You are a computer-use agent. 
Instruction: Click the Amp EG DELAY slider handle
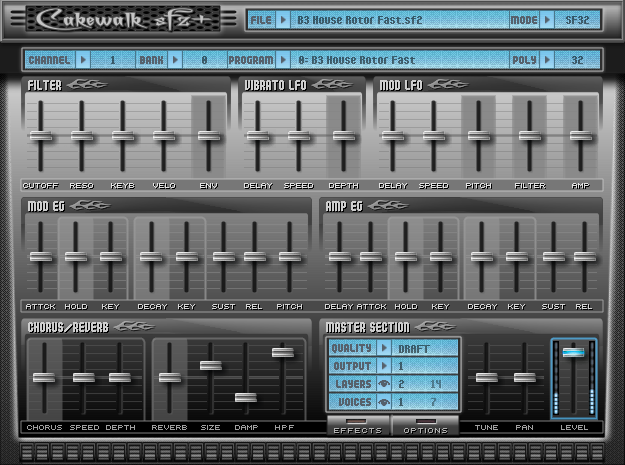(x=340, y=257)
